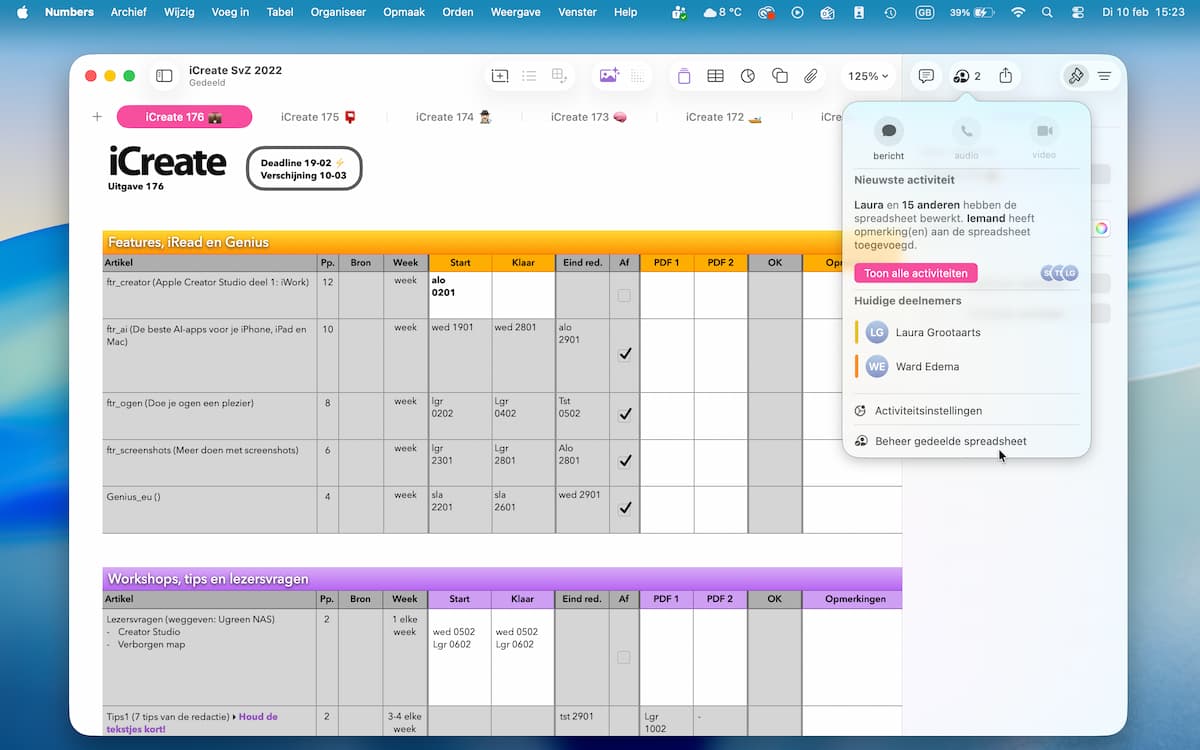Open the shapes insert icon
The height and width of the screenshot is (750, 1200).
[x=780, y=76]
